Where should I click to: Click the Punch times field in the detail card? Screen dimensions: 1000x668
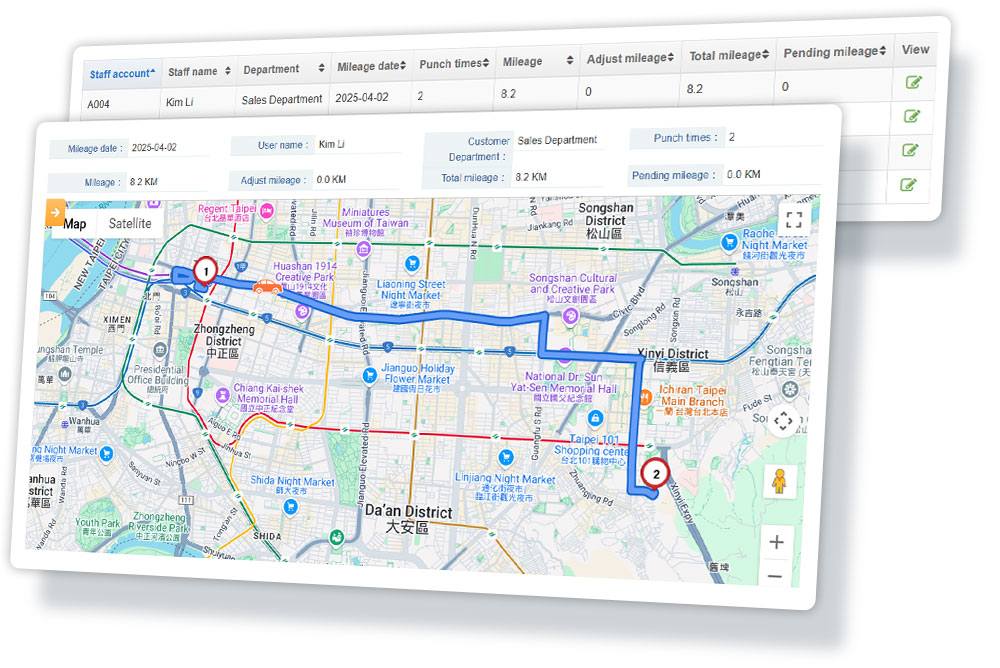(x=774, y=137)
